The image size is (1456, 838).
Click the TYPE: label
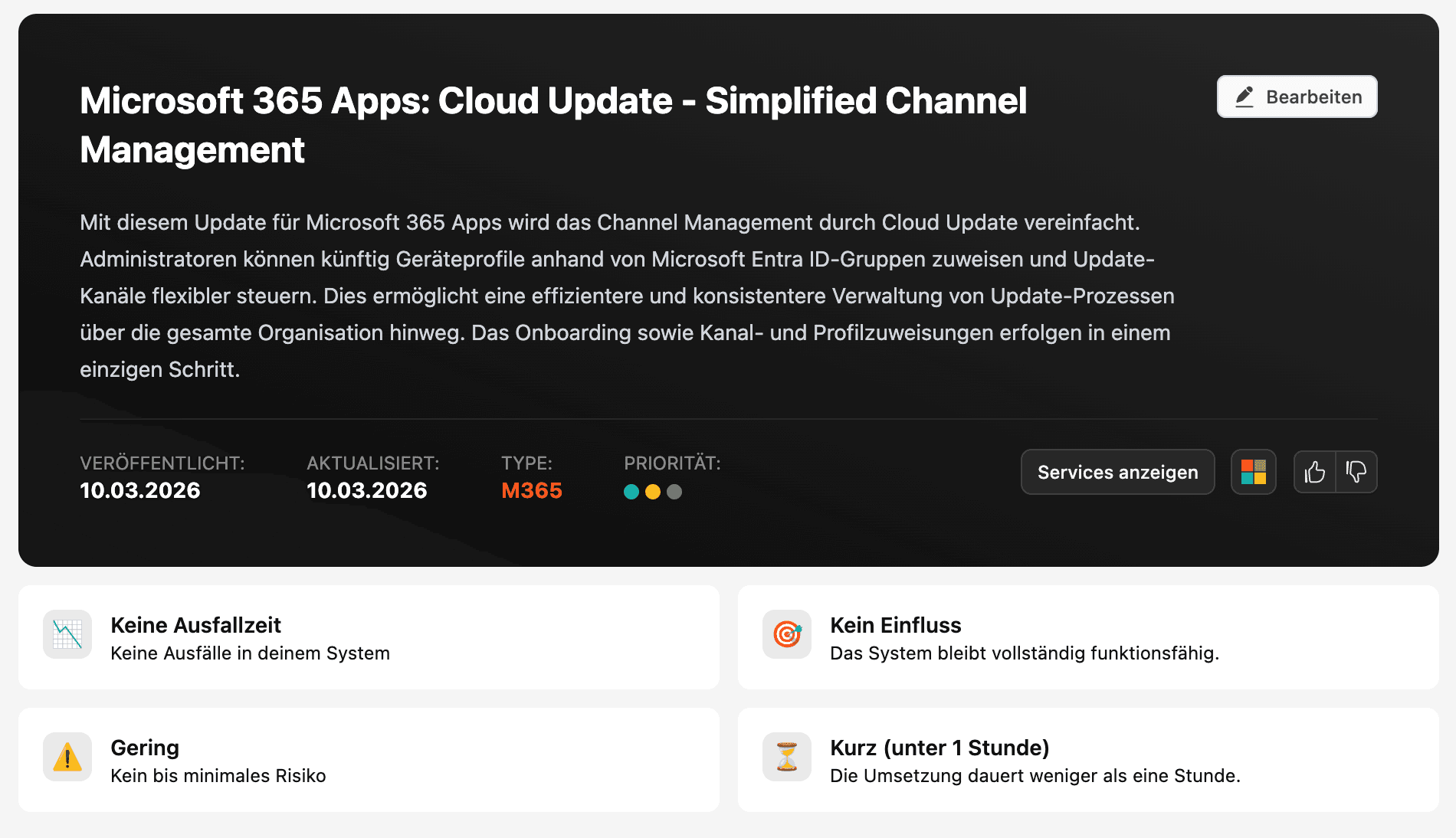(x=526, y=463)
